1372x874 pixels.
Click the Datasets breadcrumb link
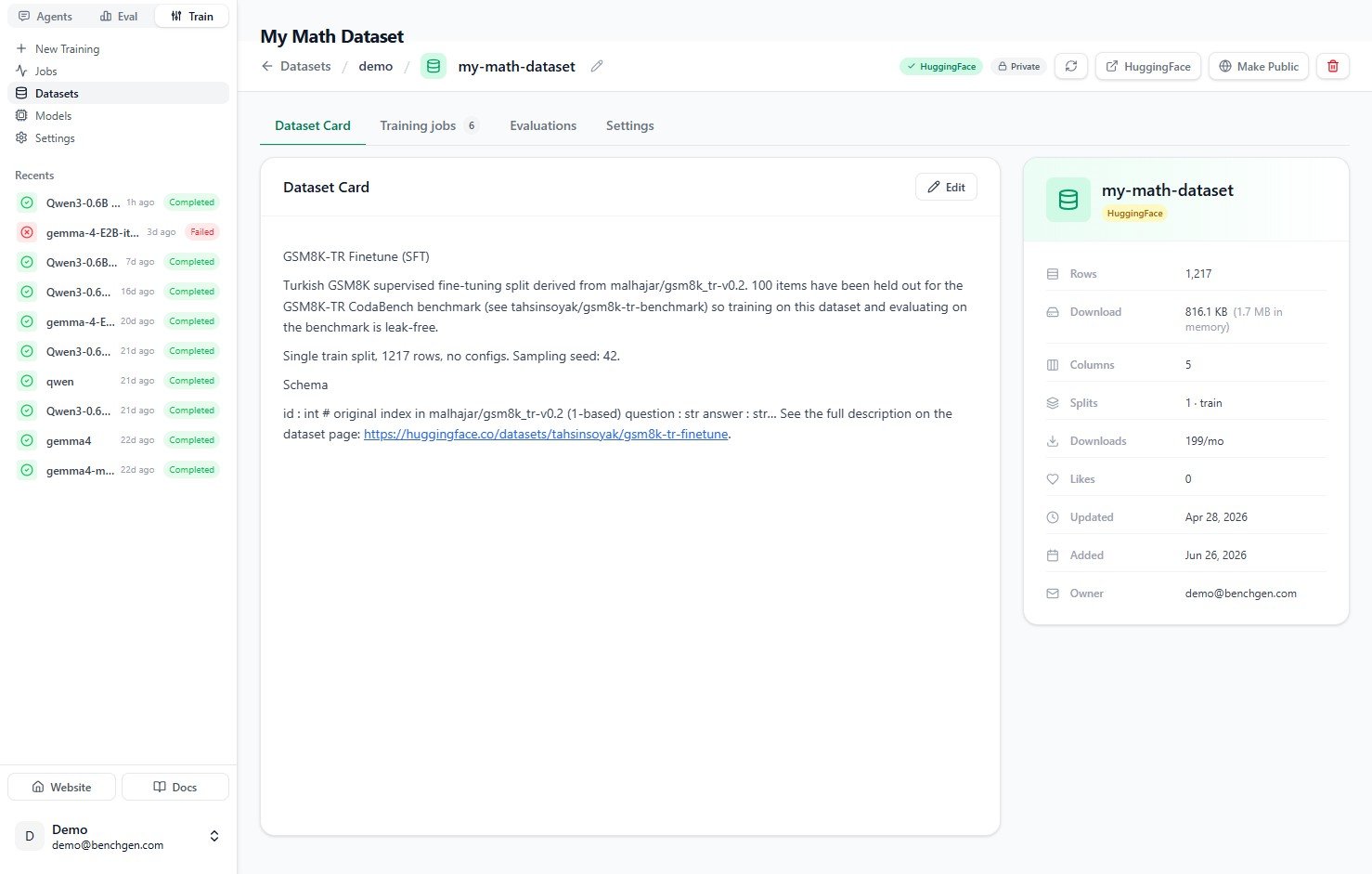pos(305,66)
